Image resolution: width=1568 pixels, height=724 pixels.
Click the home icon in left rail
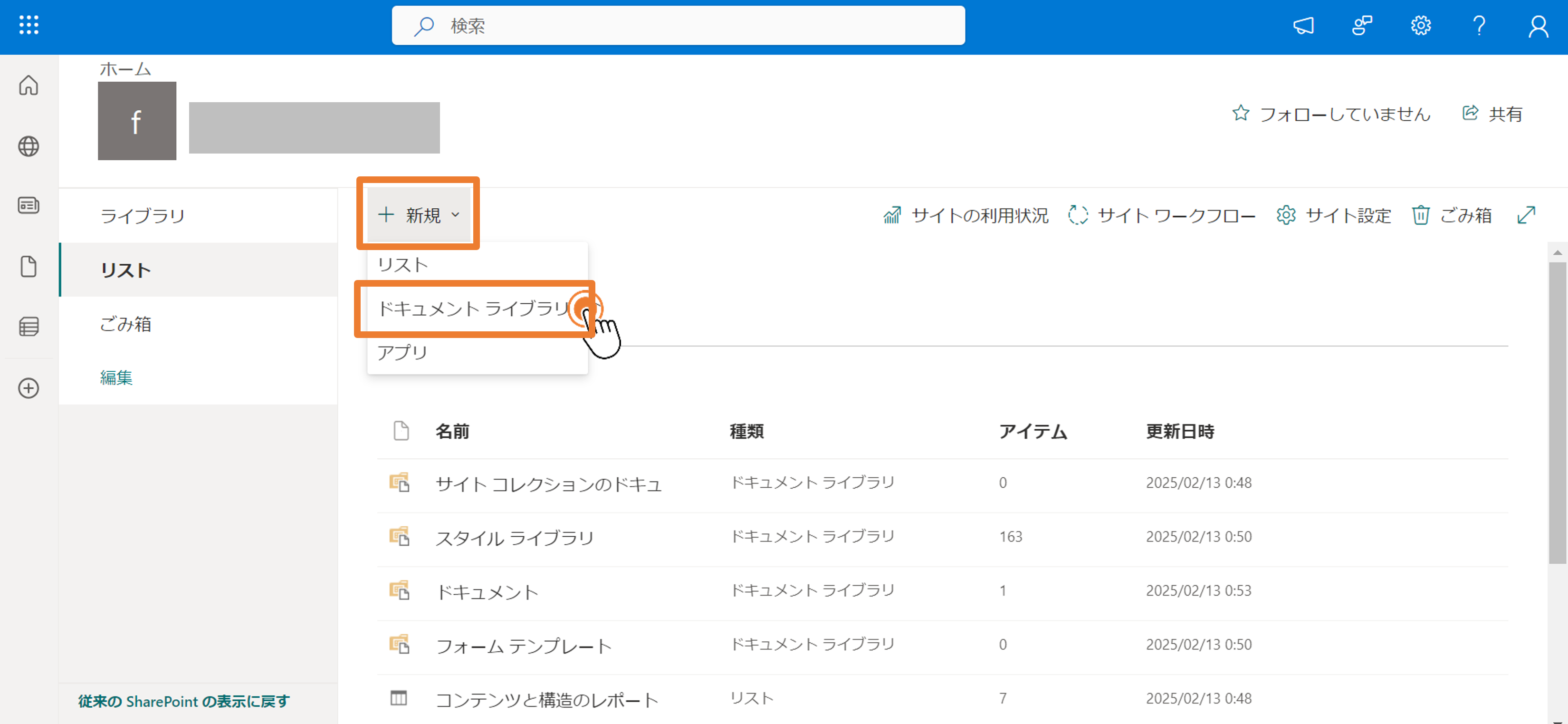(x=29, y=85)
